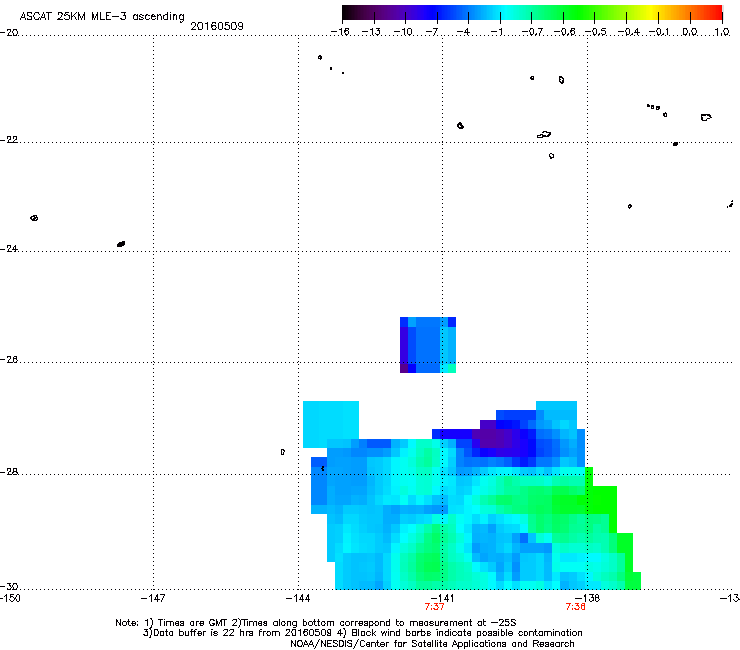Click the 0.0 color scale label

tap(690, 32)
